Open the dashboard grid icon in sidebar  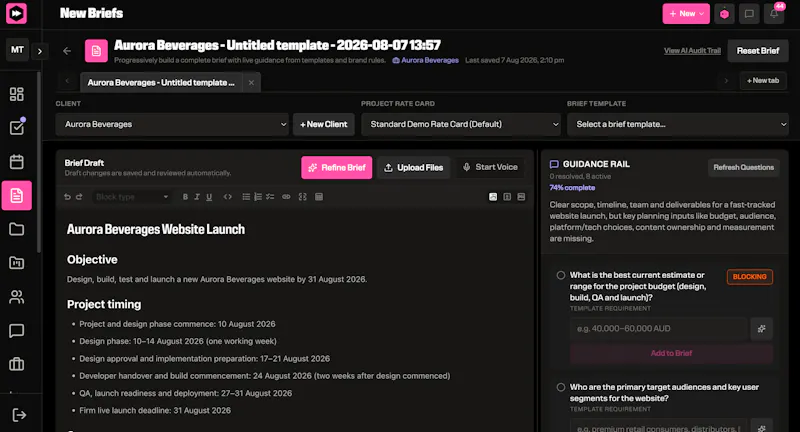click(16, 94)
